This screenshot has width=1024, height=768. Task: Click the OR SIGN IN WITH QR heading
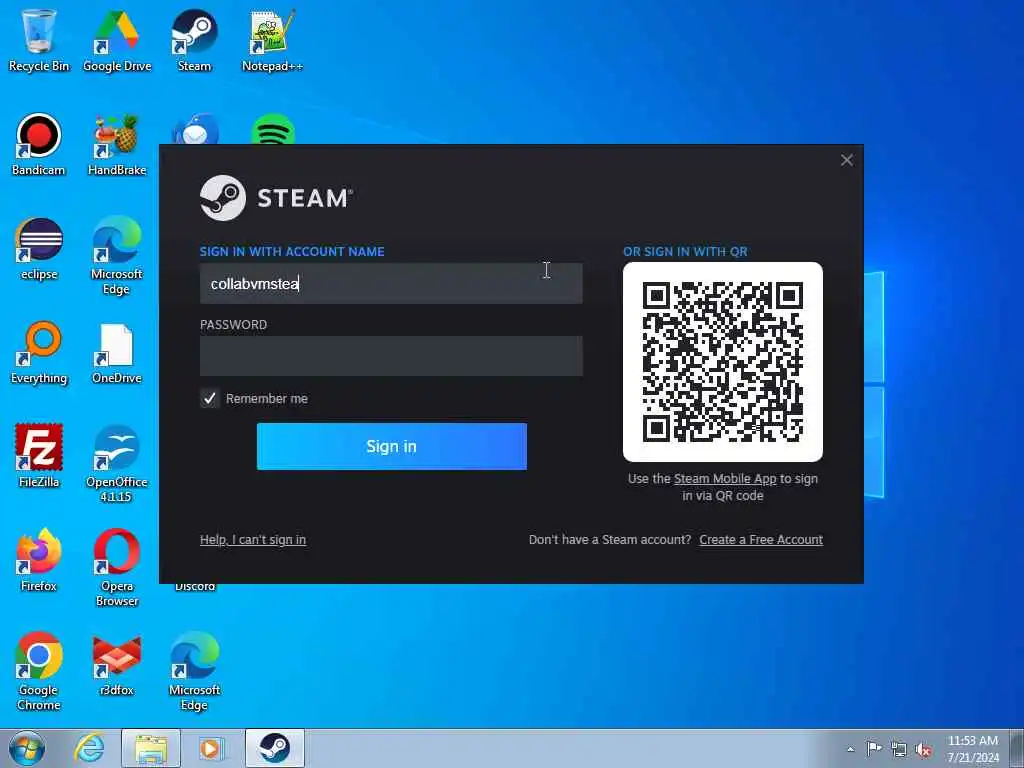(x=685, y=251)
